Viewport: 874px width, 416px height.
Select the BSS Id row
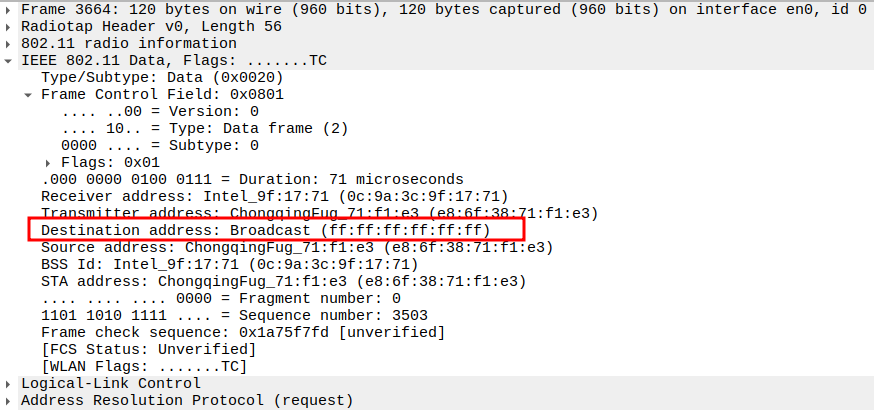click(229, 264)
